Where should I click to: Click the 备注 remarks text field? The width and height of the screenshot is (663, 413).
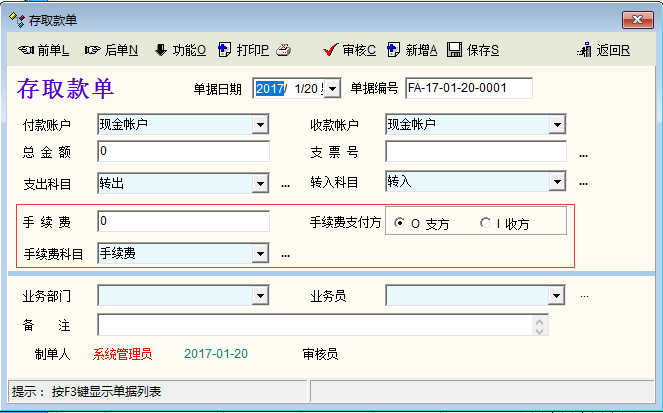(315, 325)
